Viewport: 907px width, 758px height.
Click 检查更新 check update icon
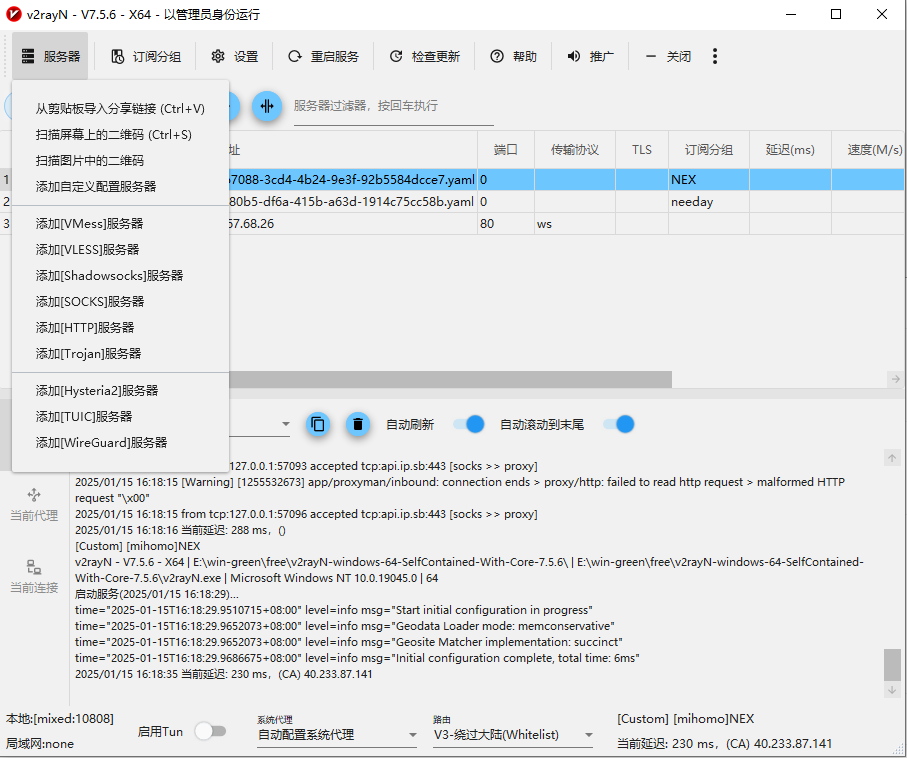coord(396,57)
